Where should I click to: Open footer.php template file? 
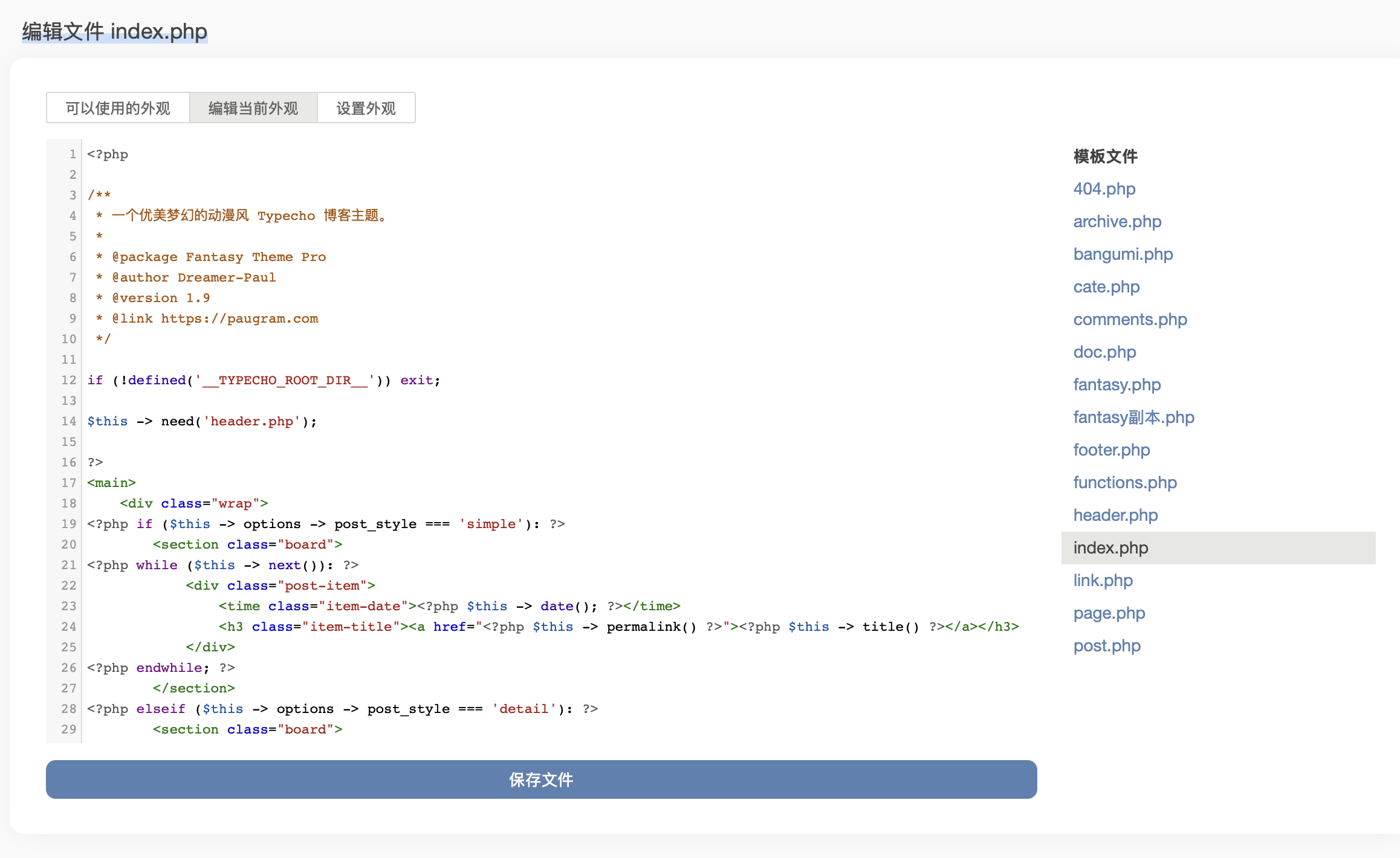tap(1112, 450)
